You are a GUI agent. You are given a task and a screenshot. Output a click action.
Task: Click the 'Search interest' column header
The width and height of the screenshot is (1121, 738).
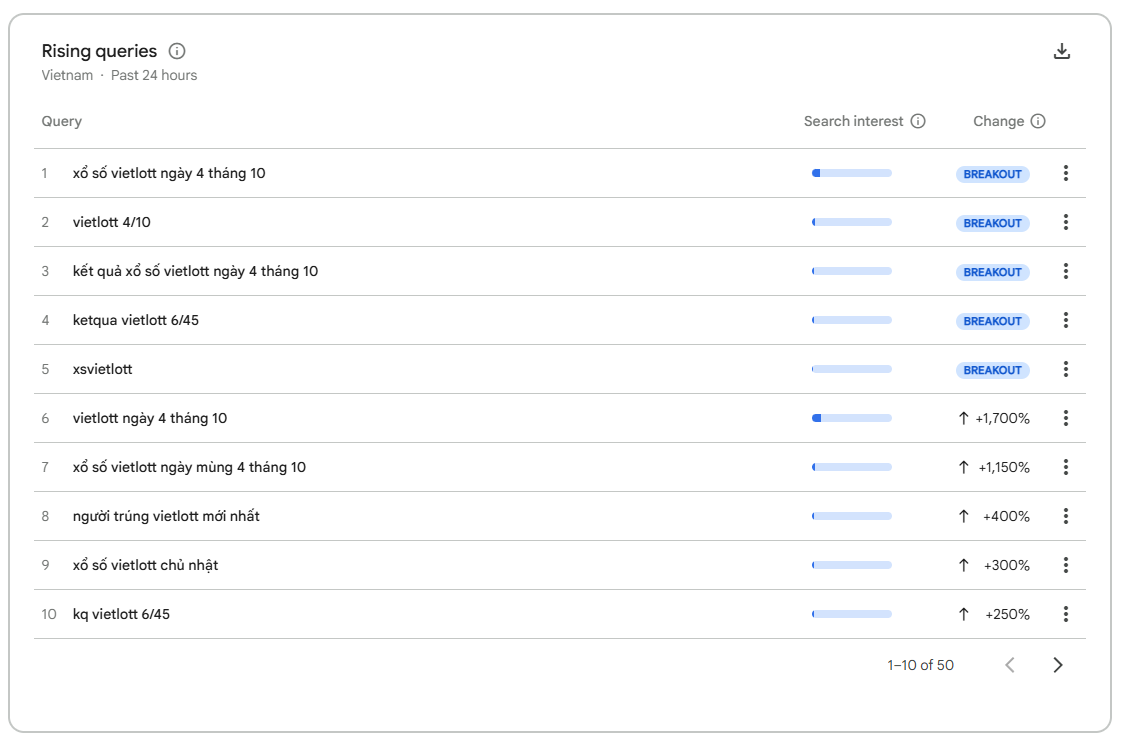pyautogui.click(x=853, y=121)
